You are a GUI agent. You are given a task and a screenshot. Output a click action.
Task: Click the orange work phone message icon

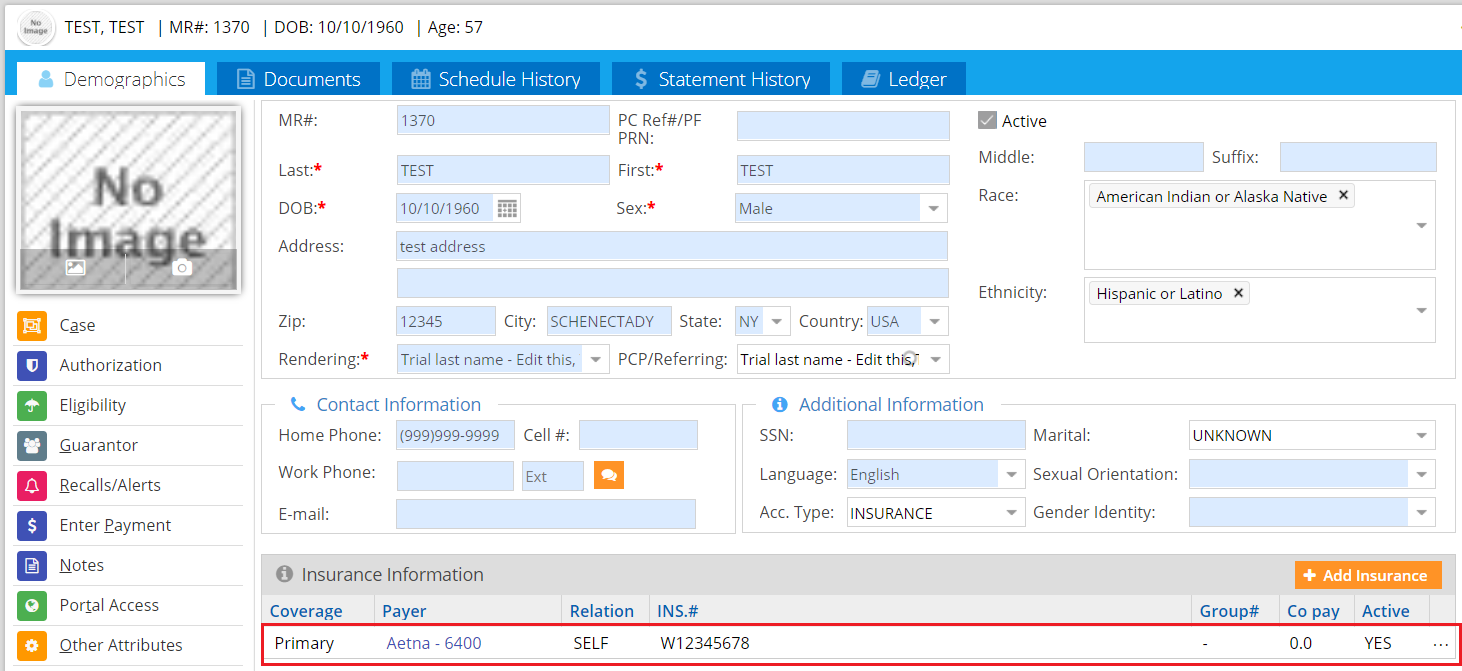tap(608, 475)
